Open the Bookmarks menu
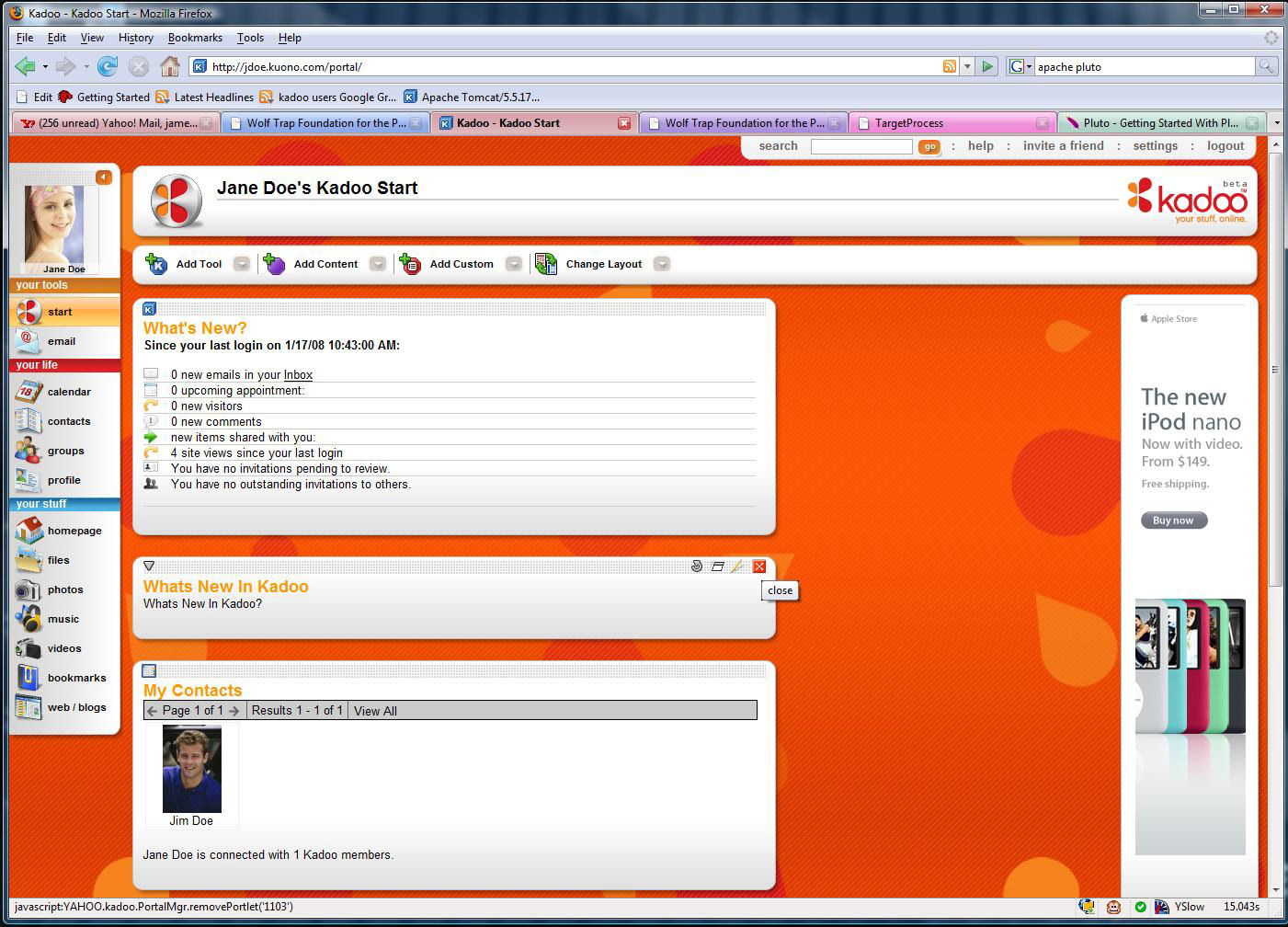The image size is (1288, 927). pos(195,38)
